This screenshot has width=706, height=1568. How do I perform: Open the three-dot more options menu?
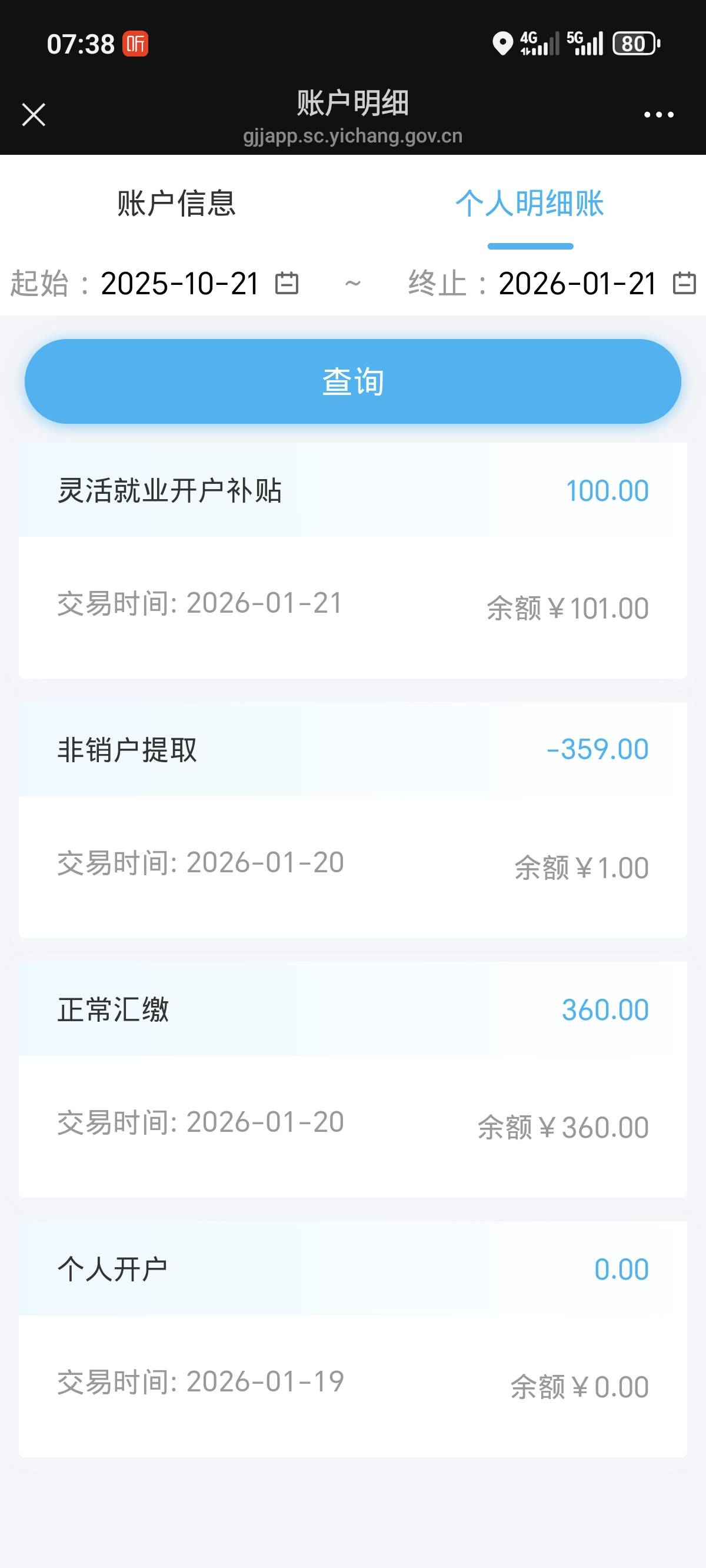click(x=658, y=114)
